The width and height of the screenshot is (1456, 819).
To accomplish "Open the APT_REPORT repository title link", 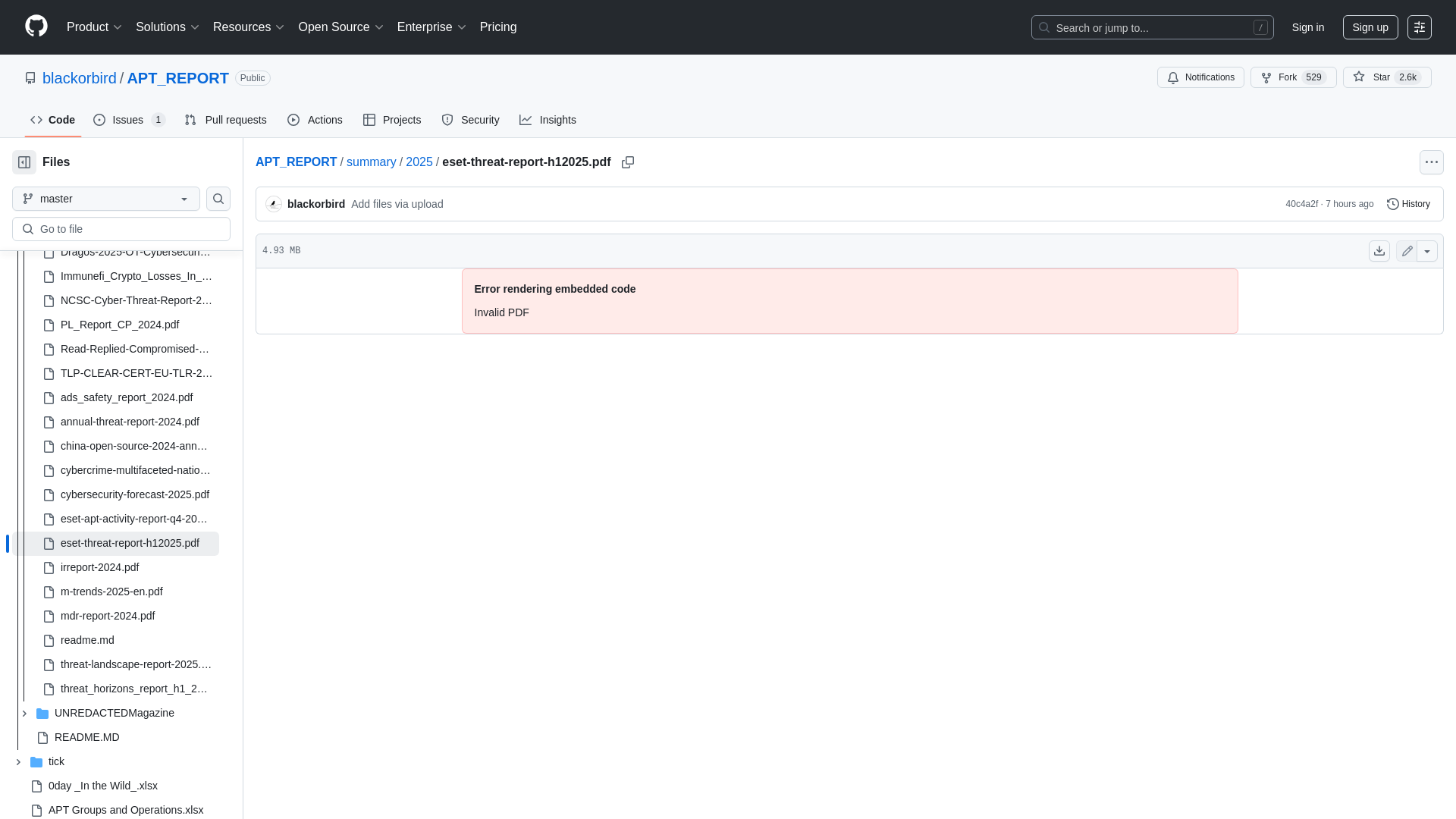I will [177, 78].
